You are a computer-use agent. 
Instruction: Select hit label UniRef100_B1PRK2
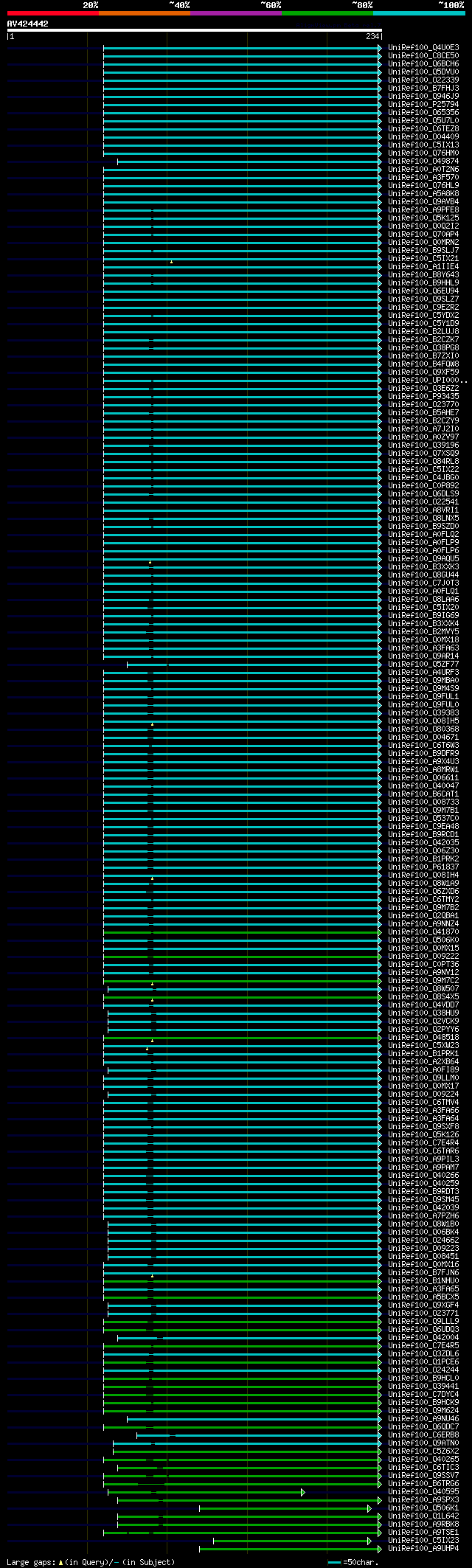[423, 858]
